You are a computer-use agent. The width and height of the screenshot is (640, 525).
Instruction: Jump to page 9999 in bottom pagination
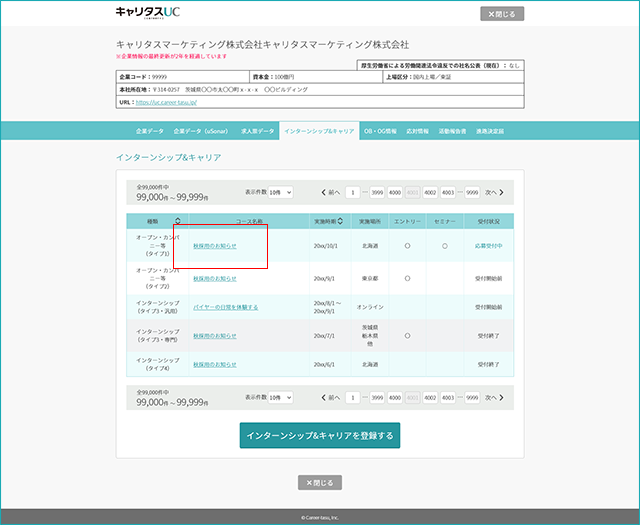click(x=472, y=397)
